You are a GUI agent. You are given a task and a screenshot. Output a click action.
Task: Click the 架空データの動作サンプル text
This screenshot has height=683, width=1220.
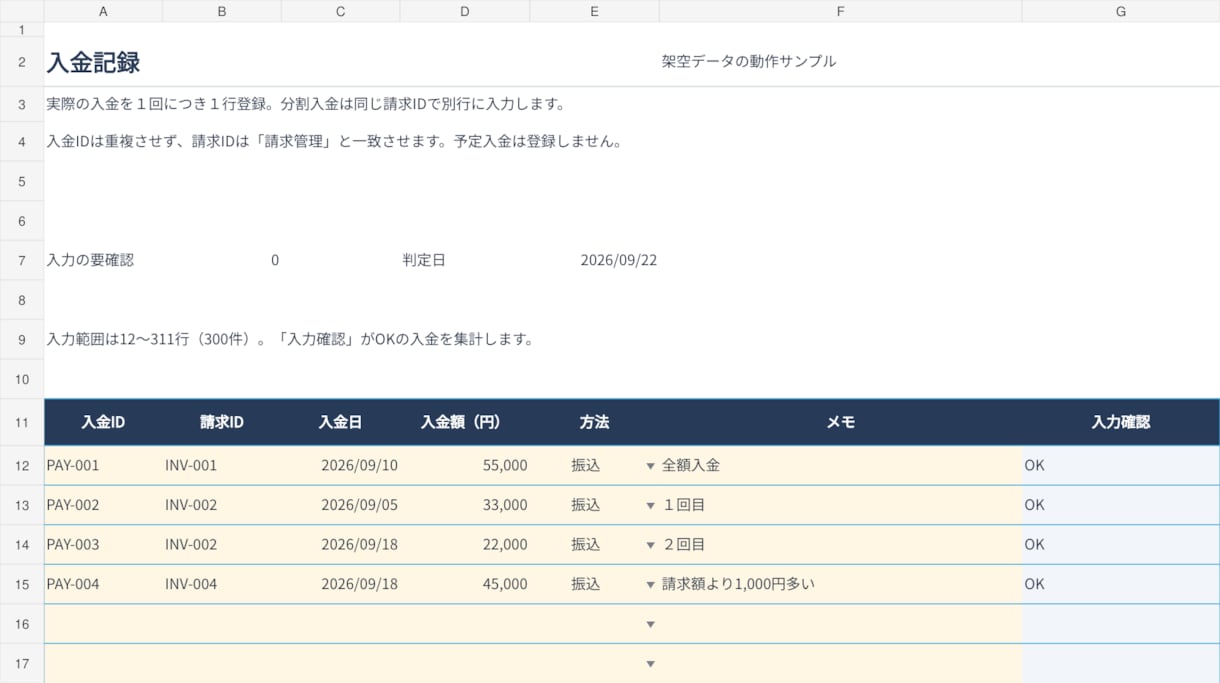coord(749,61)
